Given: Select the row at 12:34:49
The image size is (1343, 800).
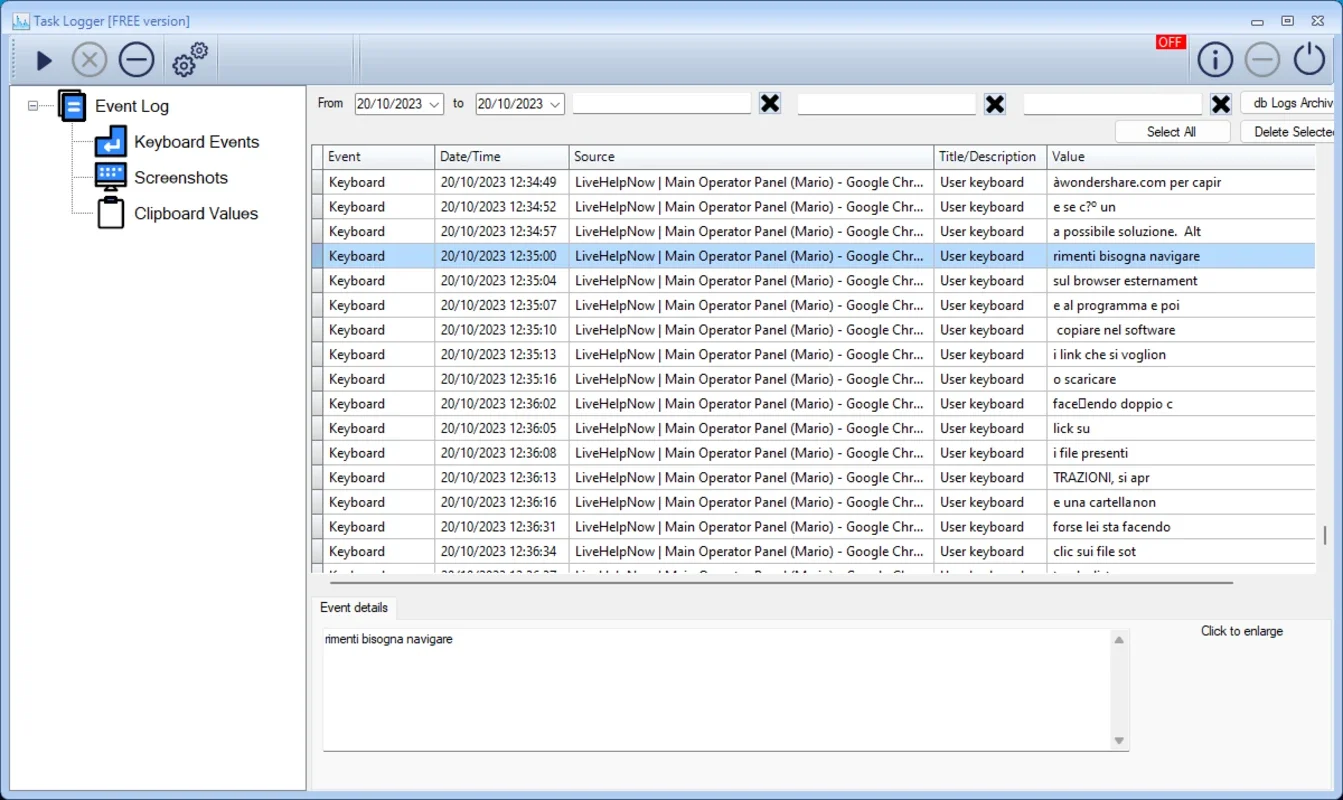Looking at the screenshot, I should (813, 182).
